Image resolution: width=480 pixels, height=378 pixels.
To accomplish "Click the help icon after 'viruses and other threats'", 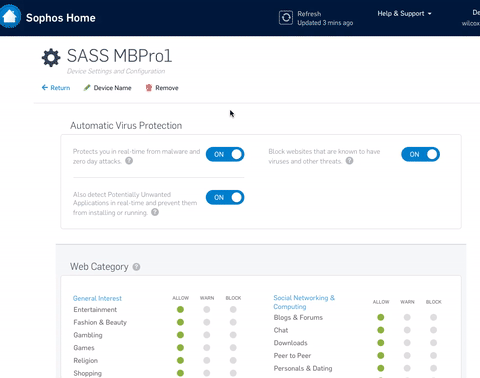I will [x=349, y=161].
